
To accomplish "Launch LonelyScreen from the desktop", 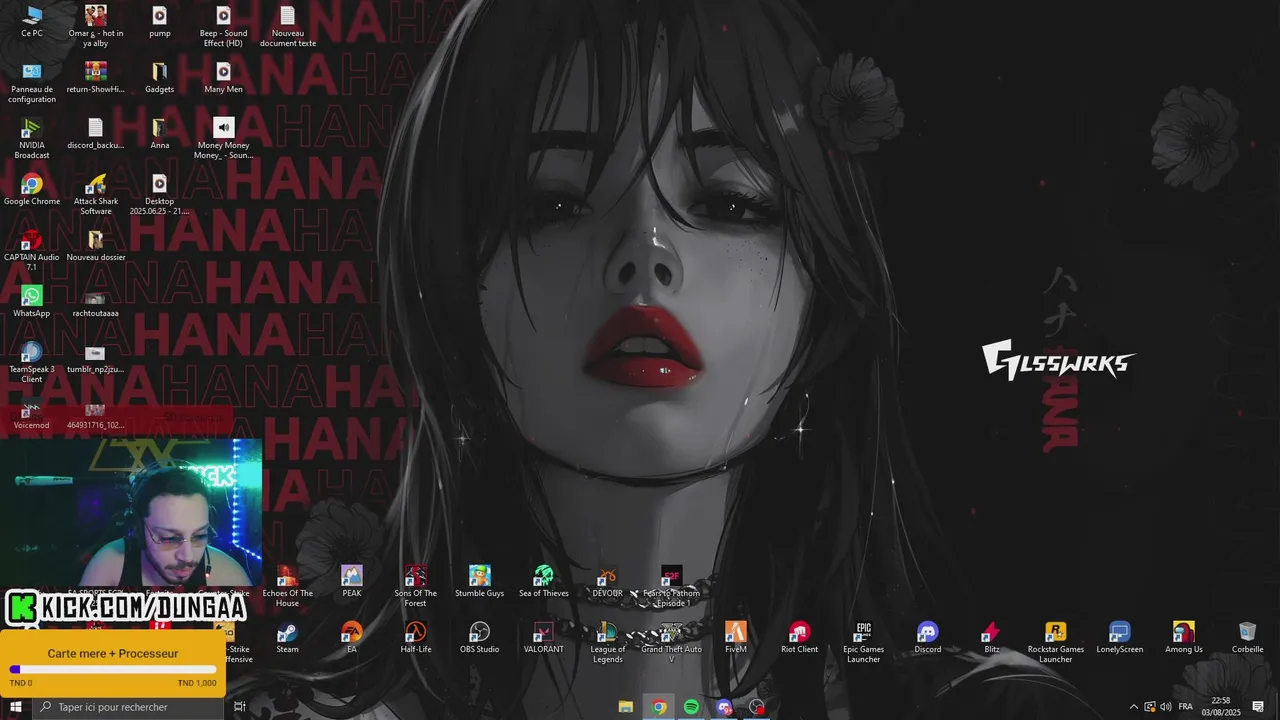I will point(1120,638).
